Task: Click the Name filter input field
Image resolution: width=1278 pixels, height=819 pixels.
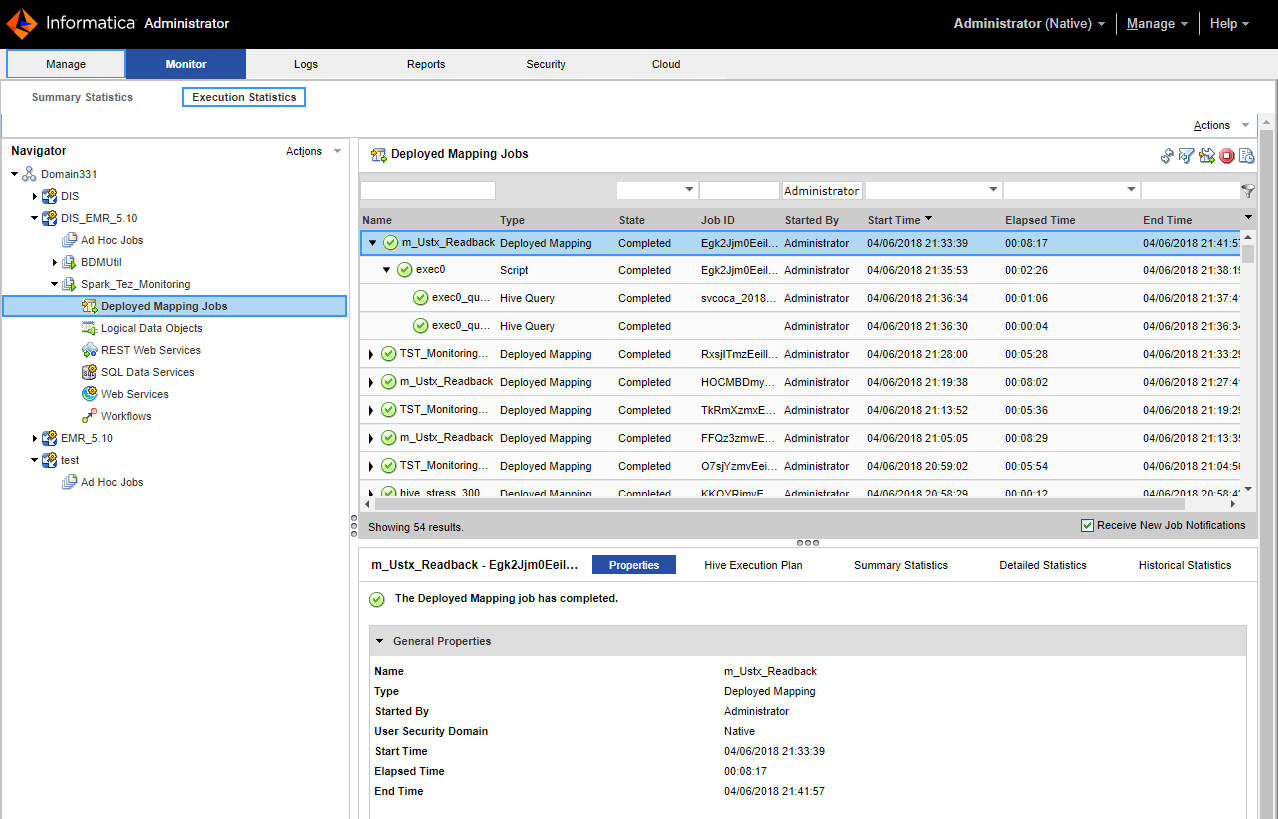Action: [427, 190]
